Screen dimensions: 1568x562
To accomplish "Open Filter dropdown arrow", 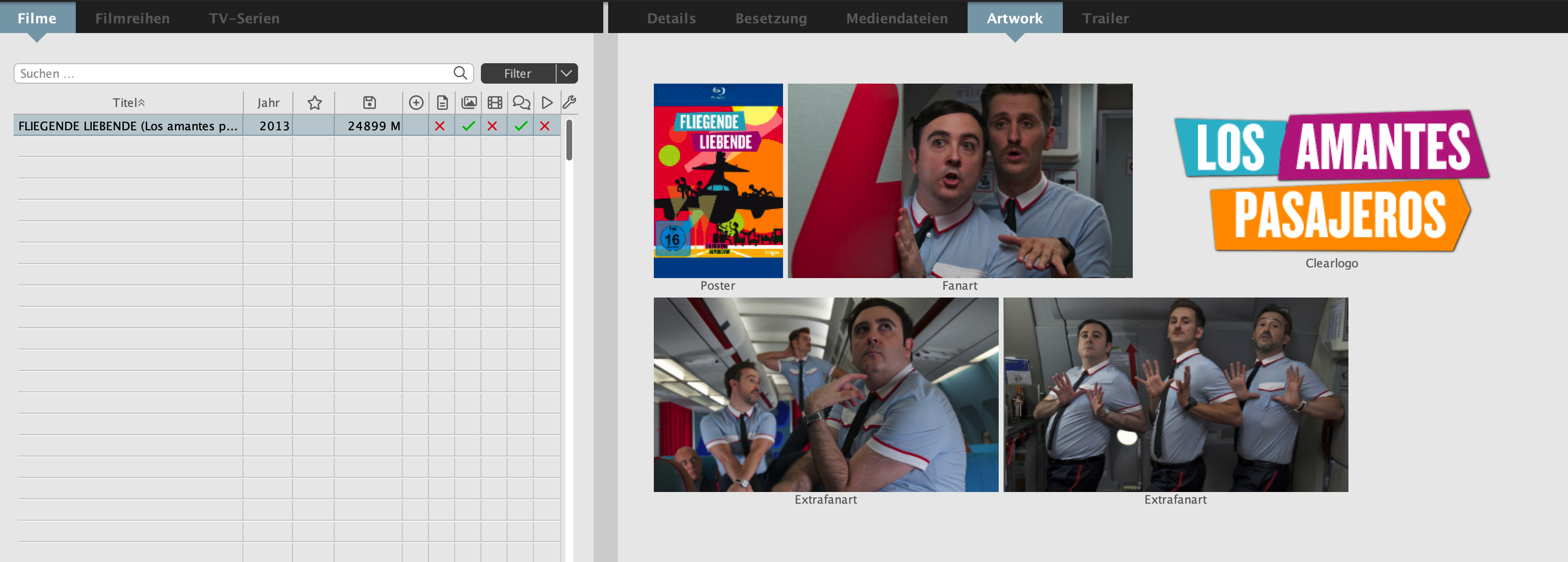I will pyautogui.click(x=566, y=73).
